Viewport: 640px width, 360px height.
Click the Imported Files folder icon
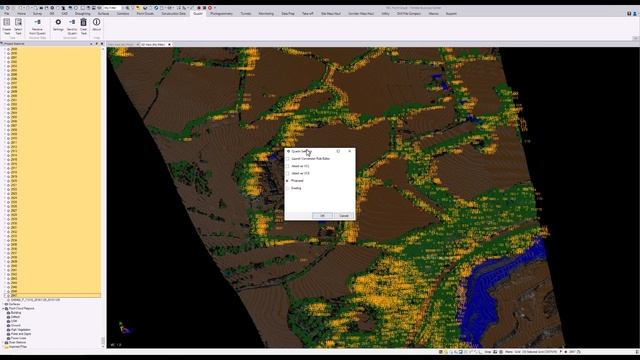coord(6,347)
